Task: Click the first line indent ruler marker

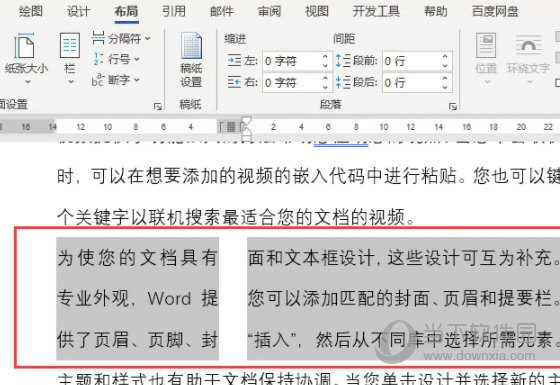Action: tap(246, 121)
